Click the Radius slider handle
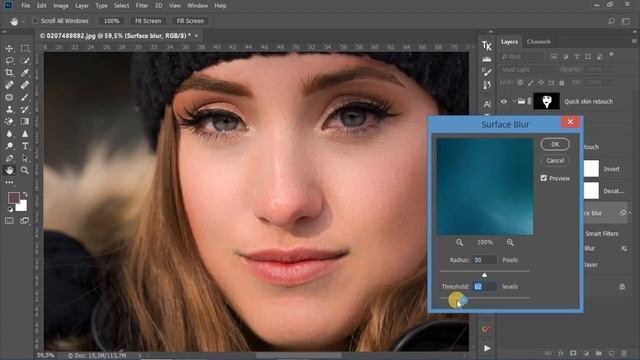 pos(484,275)
